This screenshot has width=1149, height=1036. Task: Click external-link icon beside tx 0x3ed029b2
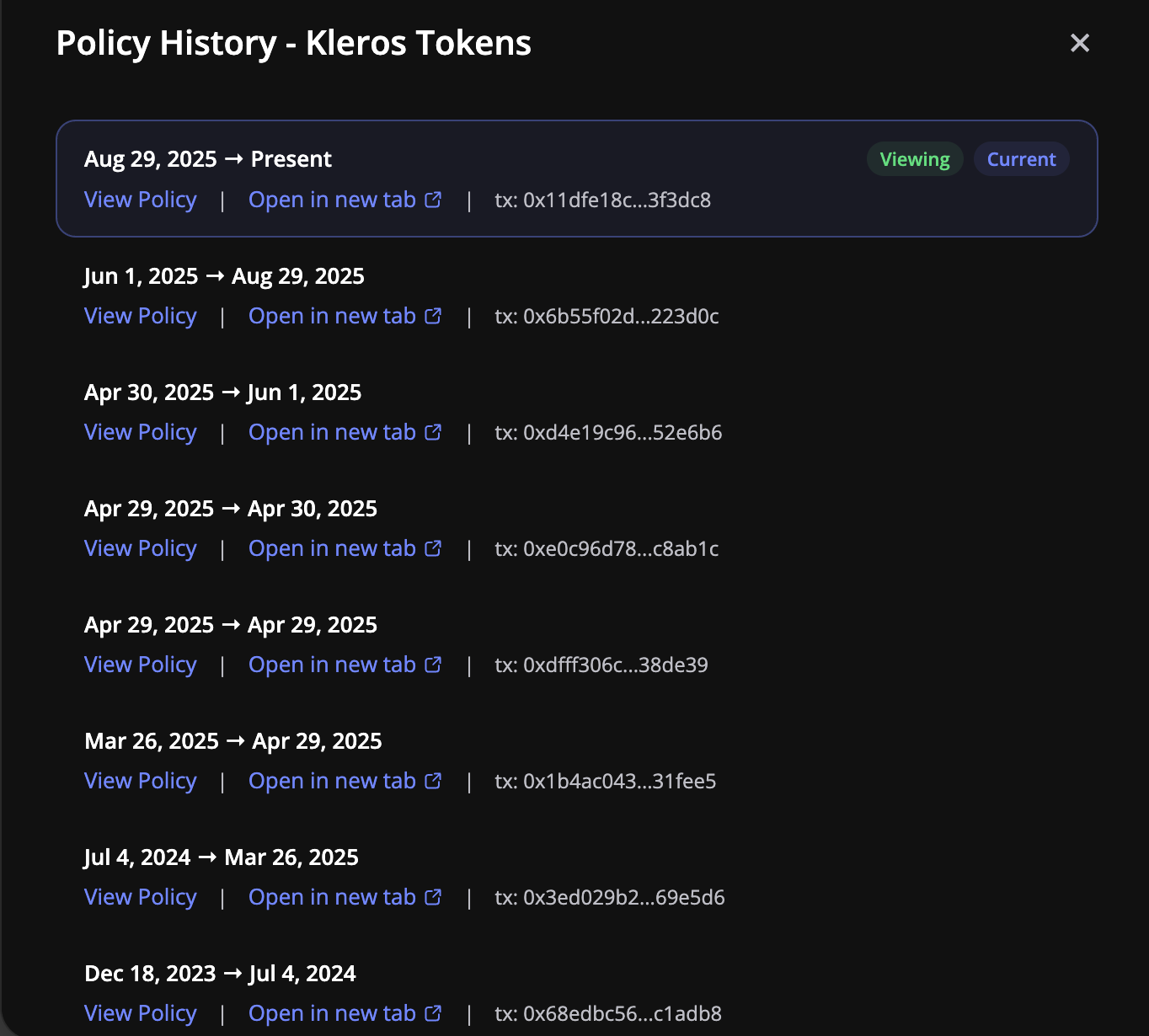pyautogui.click(x=433, y=897)
